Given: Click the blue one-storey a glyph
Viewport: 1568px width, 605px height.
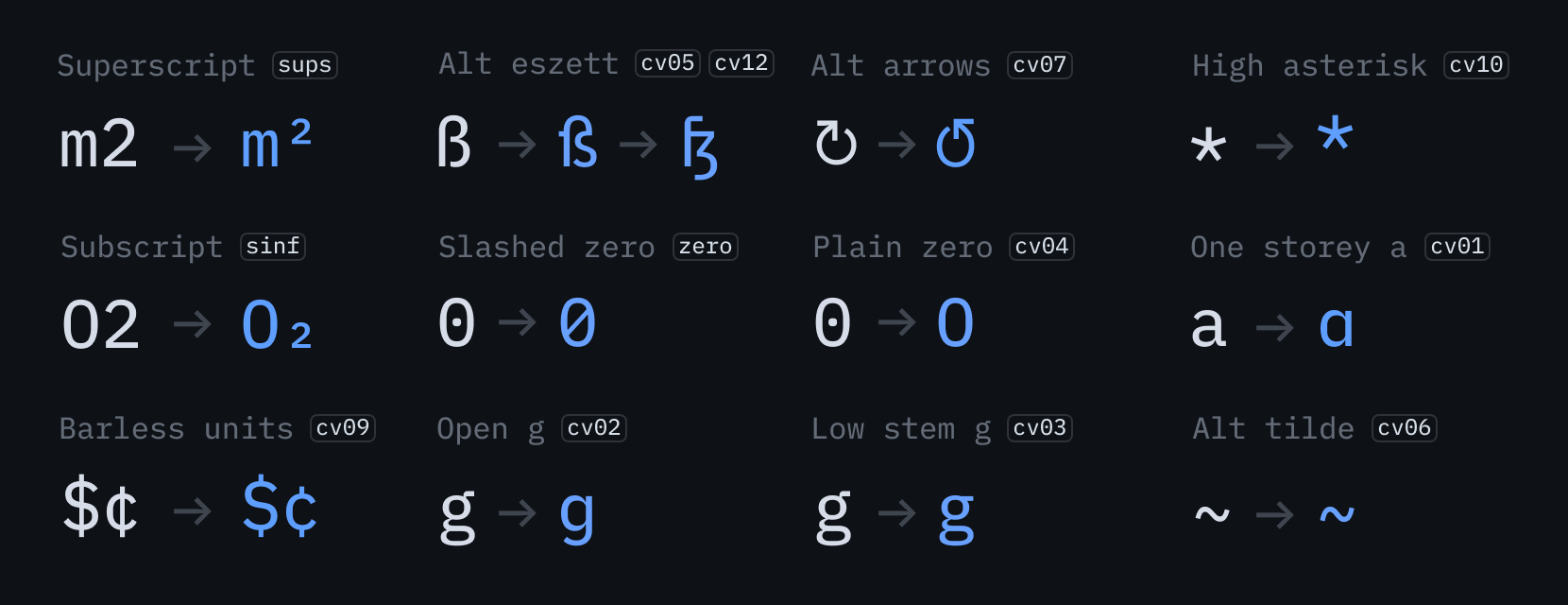Looking at the screenshot, I should 1337,327.
